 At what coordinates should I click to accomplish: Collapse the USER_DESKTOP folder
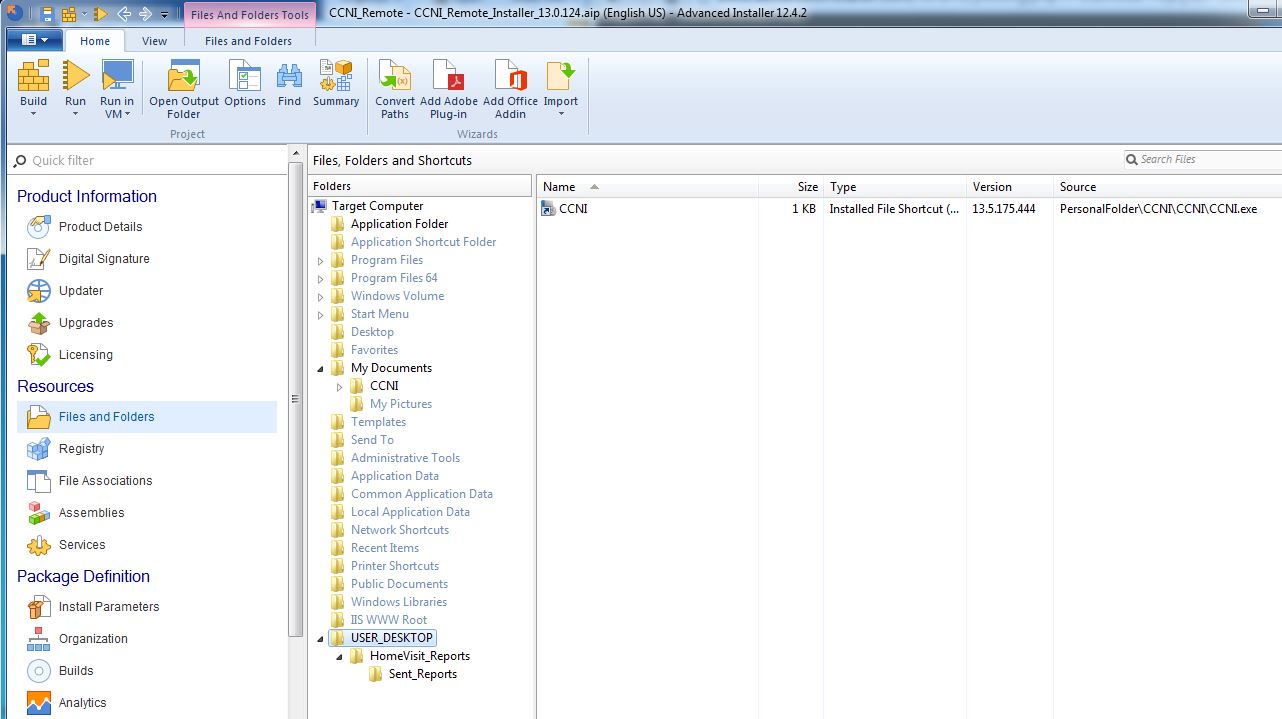[x=321, y=637]
